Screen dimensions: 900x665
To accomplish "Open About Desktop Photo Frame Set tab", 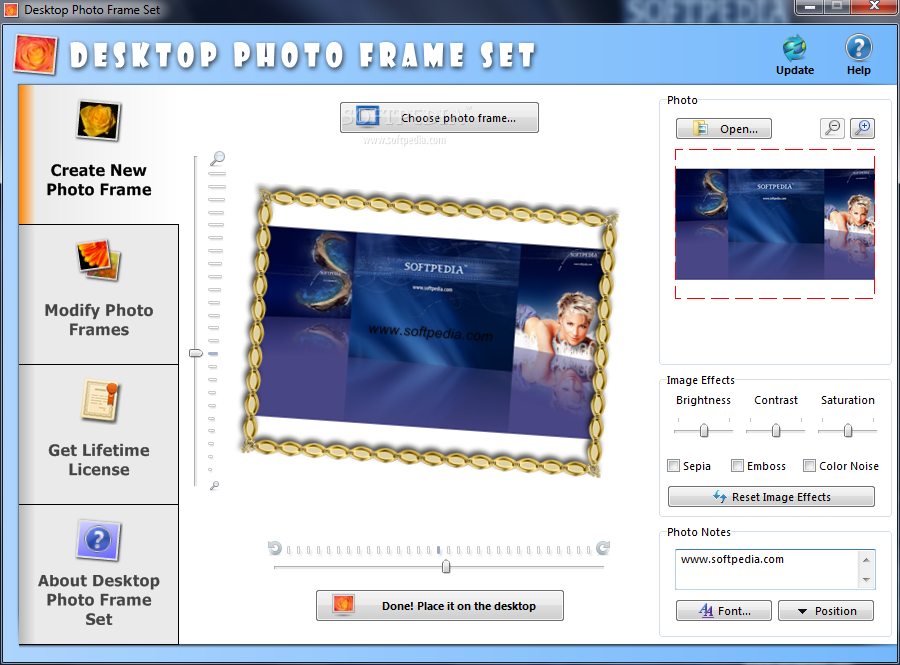I will [x=99, y=574].
